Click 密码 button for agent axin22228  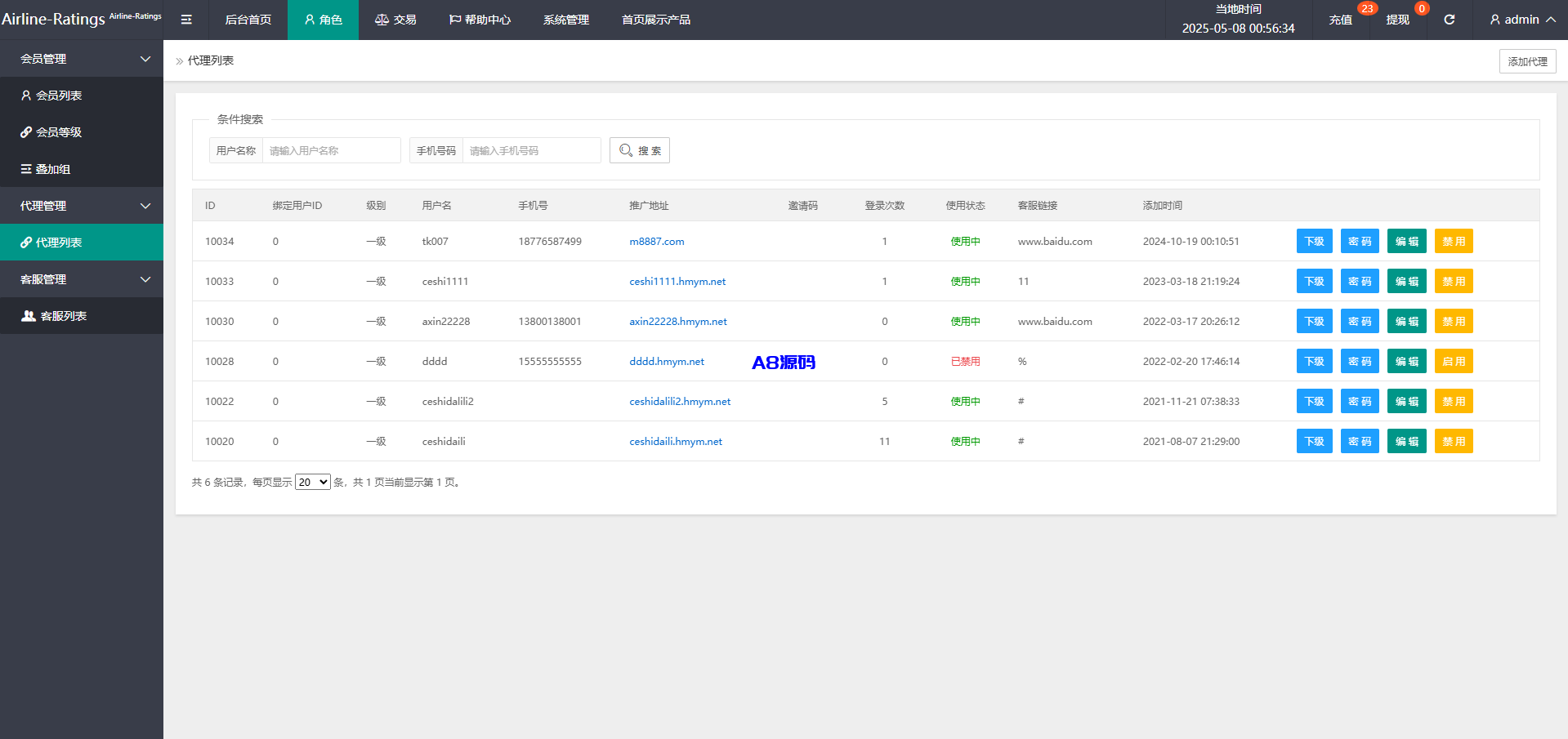click(x=1360, y=321)
